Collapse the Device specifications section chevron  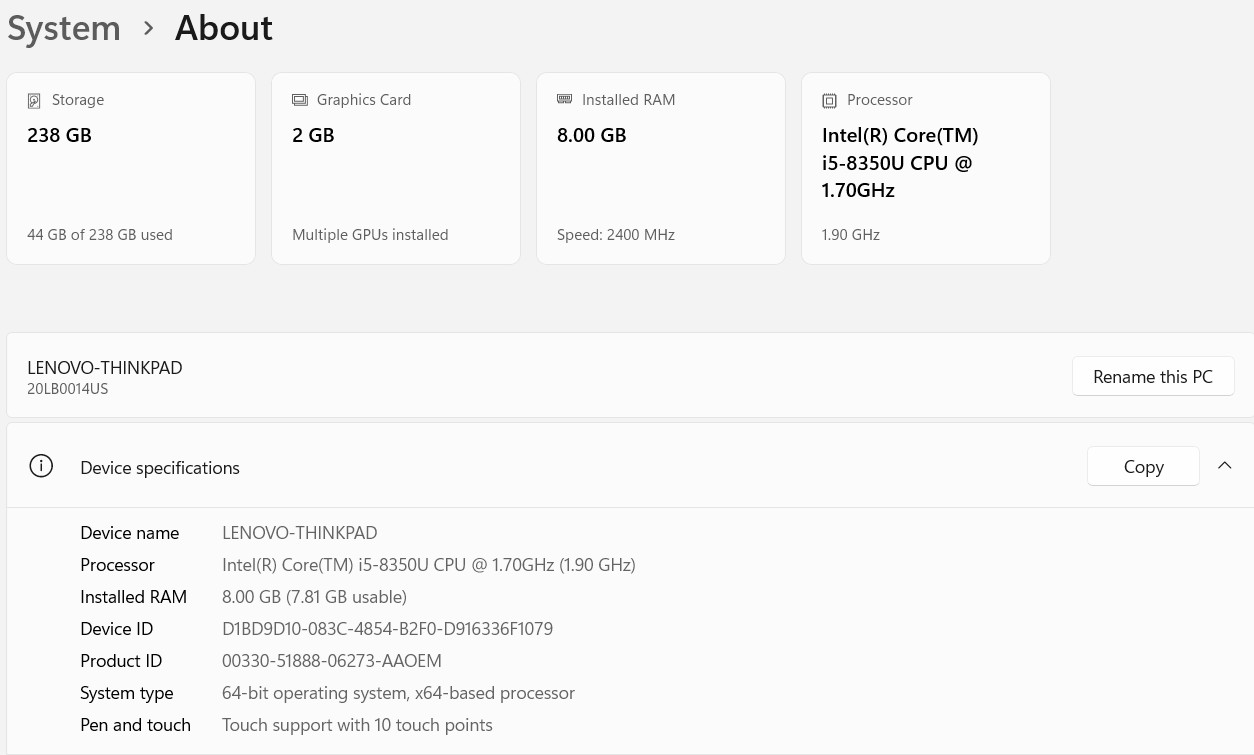pyautogui.click(x=1224, y=466)
